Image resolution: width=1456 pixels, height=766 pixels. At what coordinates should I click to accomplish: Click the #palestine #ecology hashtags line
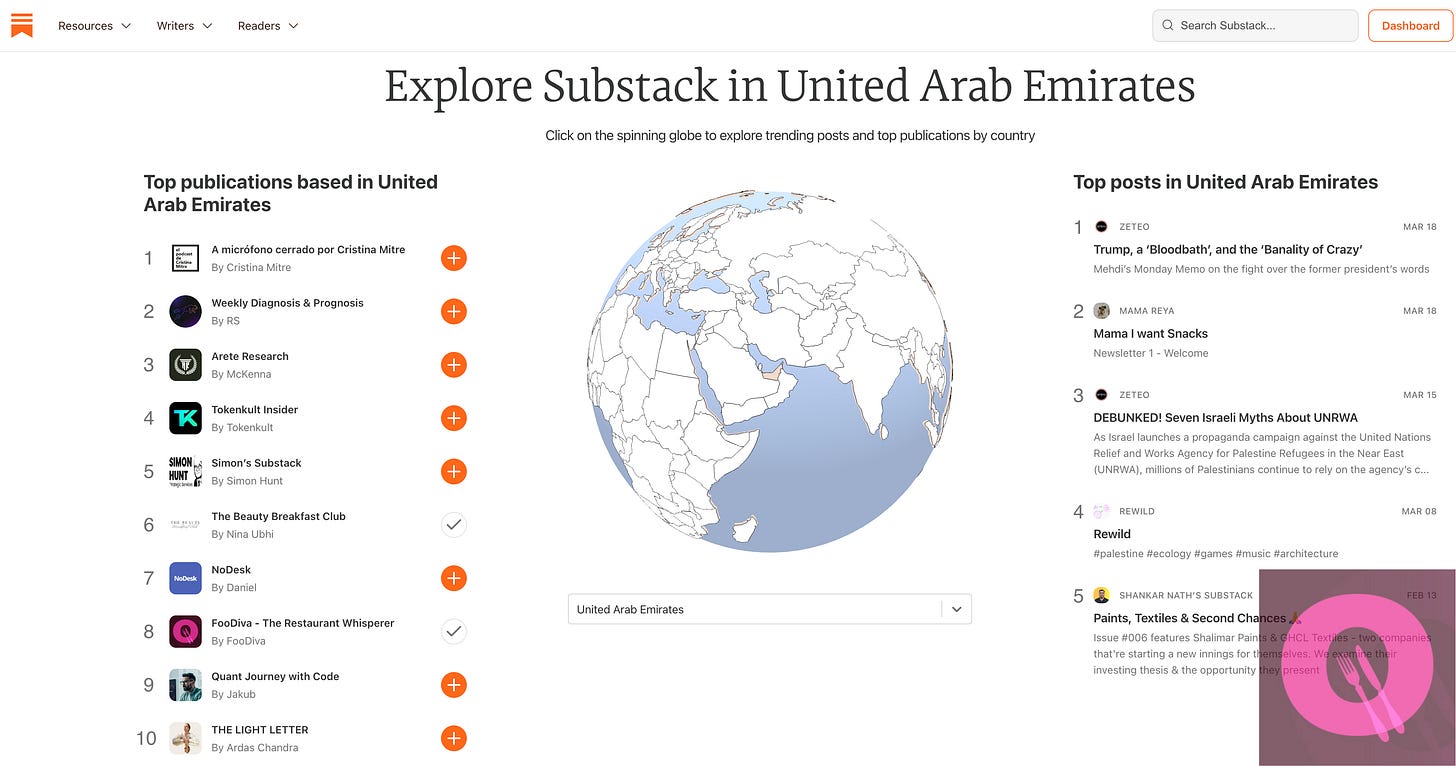1215,553
